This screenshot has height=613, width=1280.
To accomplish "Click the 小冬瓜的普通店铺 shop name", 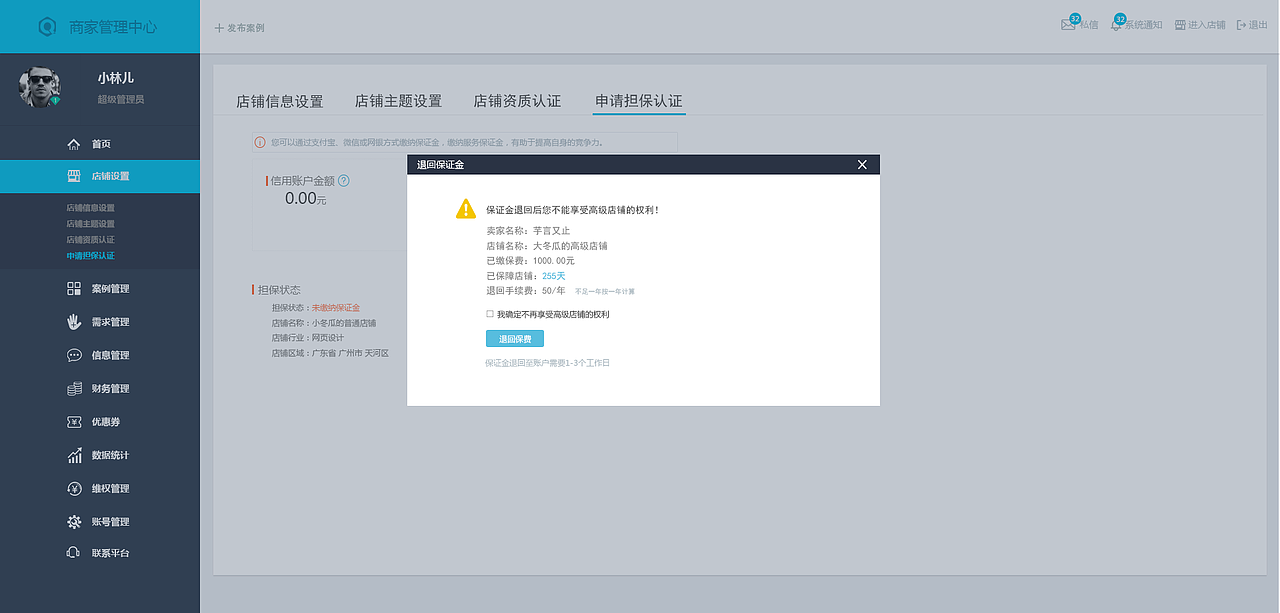I will [344, 323].
